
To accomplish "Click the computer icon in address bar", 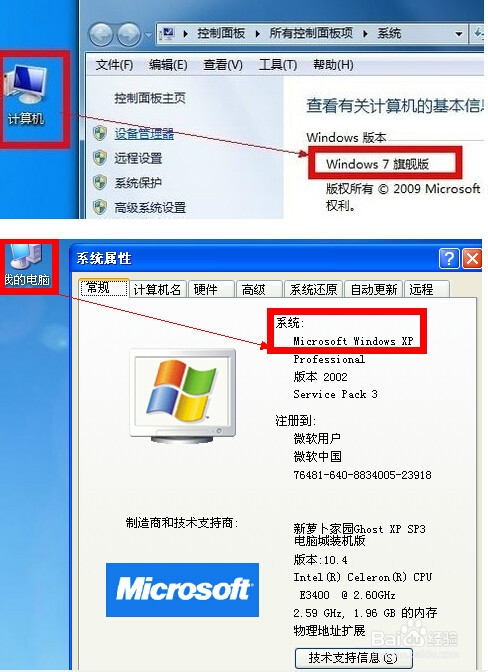I will point(168,33).
